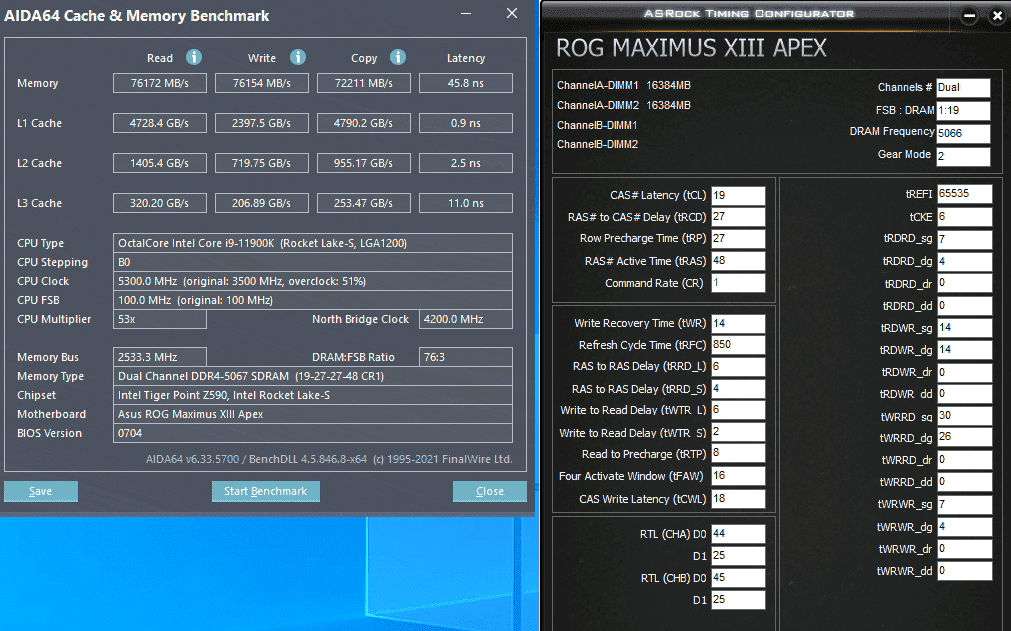Click the AIDA64 version footer text
The height and width of the screenshot is (631, 1011).
329,459
